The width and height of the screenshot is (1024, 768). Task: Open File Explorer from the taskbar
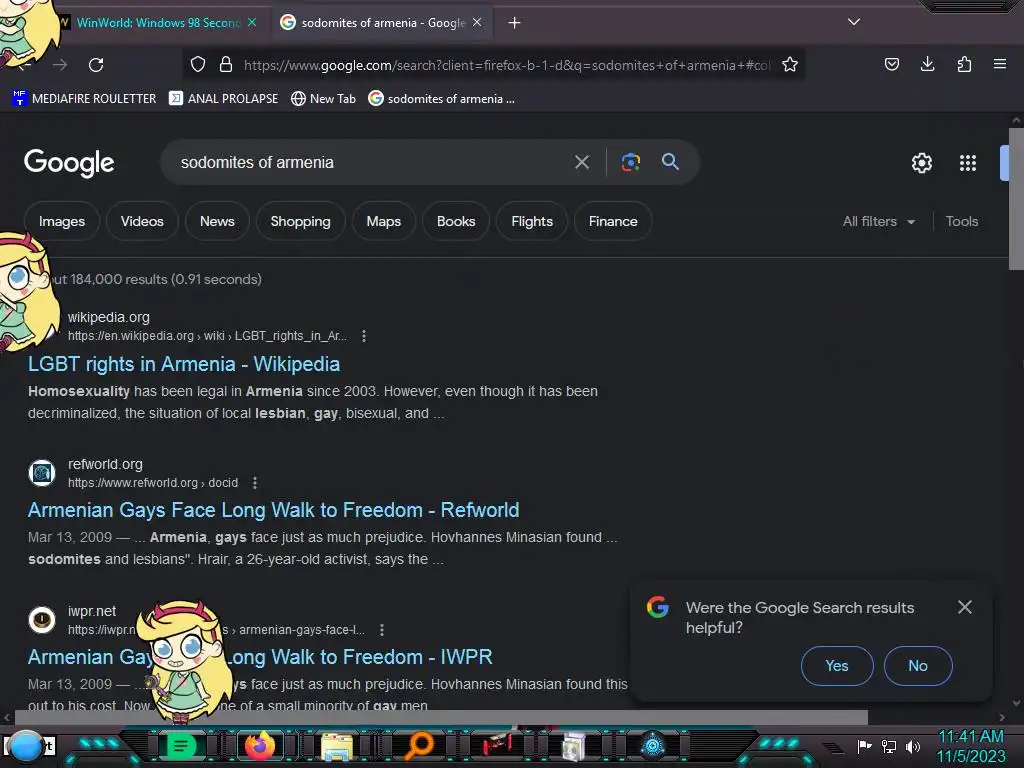pyautogui.click(x=337, y=746)
